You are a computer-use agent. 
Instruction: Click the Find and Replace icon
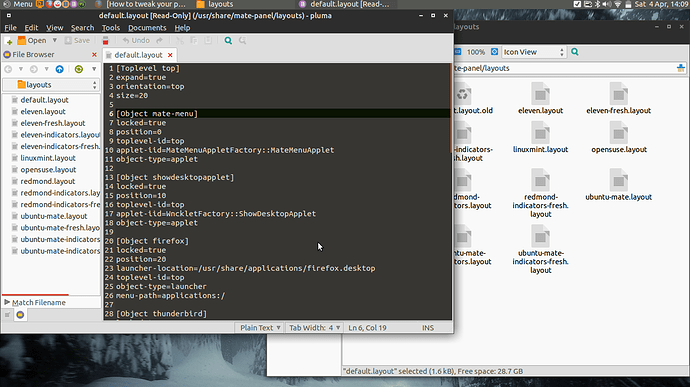(242, 41)
